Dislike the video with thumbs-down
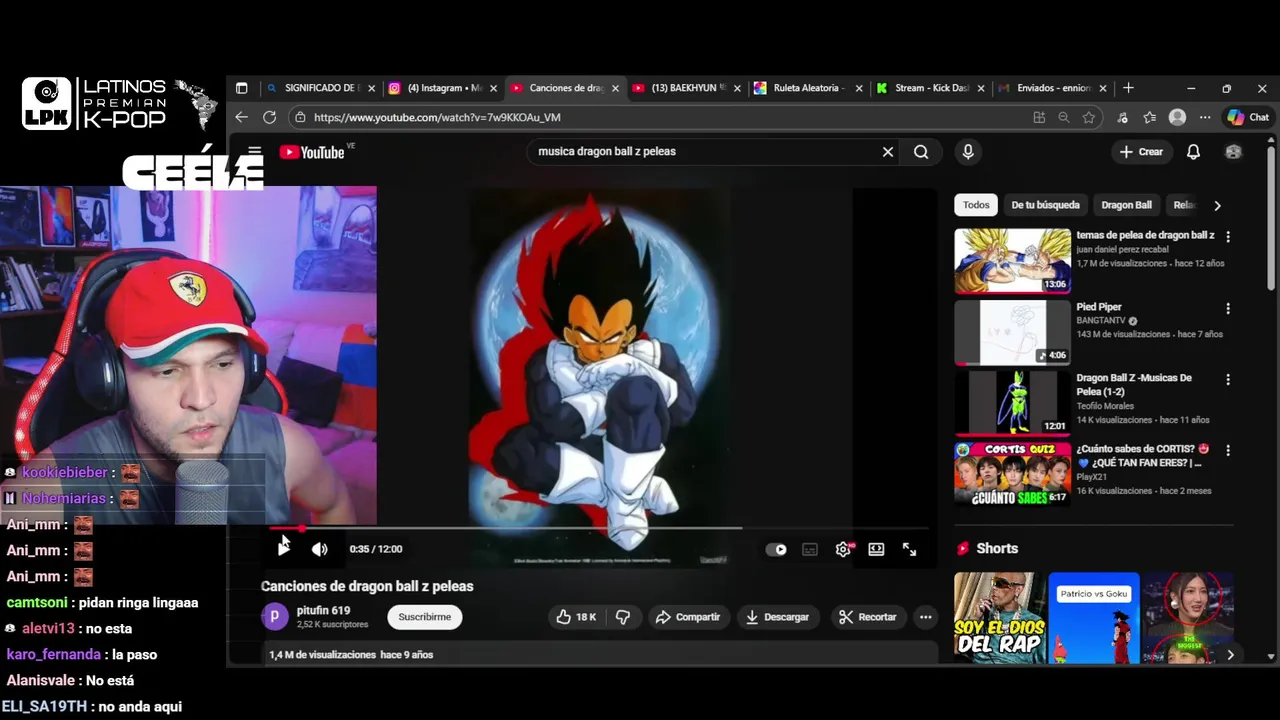Screen dimensions: 1280x720 [622, 617]
